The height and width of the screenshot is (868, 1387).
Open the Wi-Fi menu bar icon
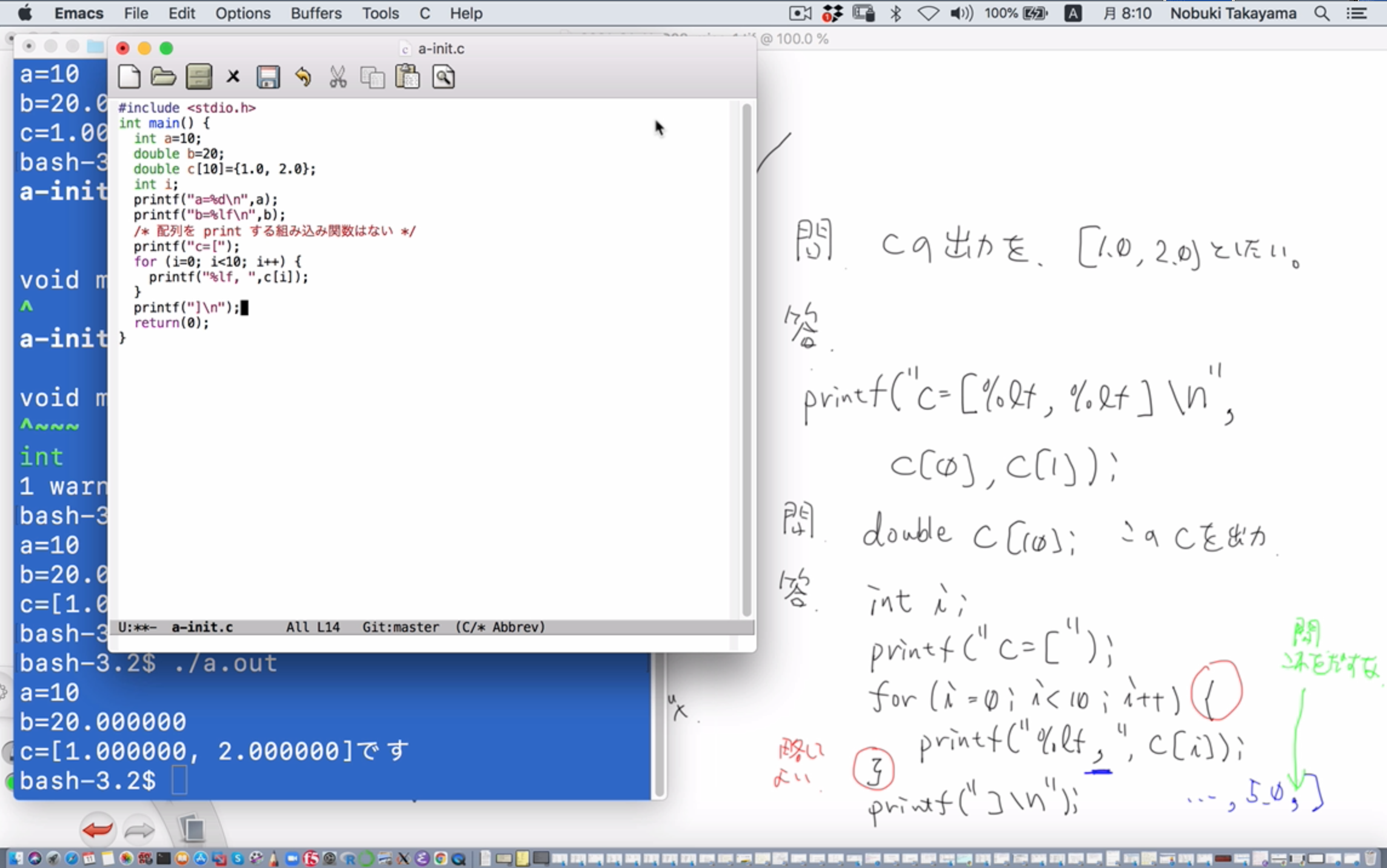pyautogui.click(x=927, y=13)
